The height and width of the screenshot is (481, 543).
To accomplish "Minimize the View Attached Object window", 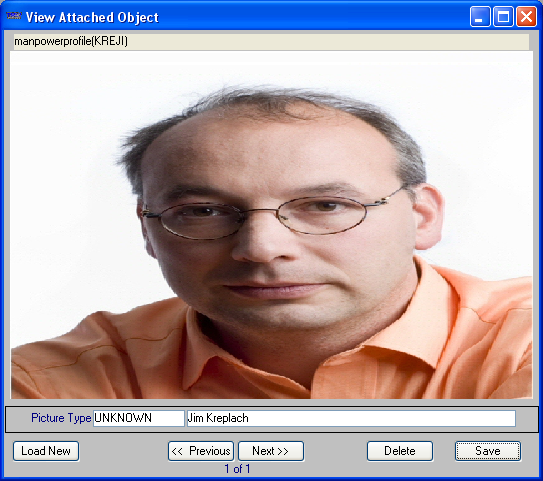I will [x=480, y=16].
